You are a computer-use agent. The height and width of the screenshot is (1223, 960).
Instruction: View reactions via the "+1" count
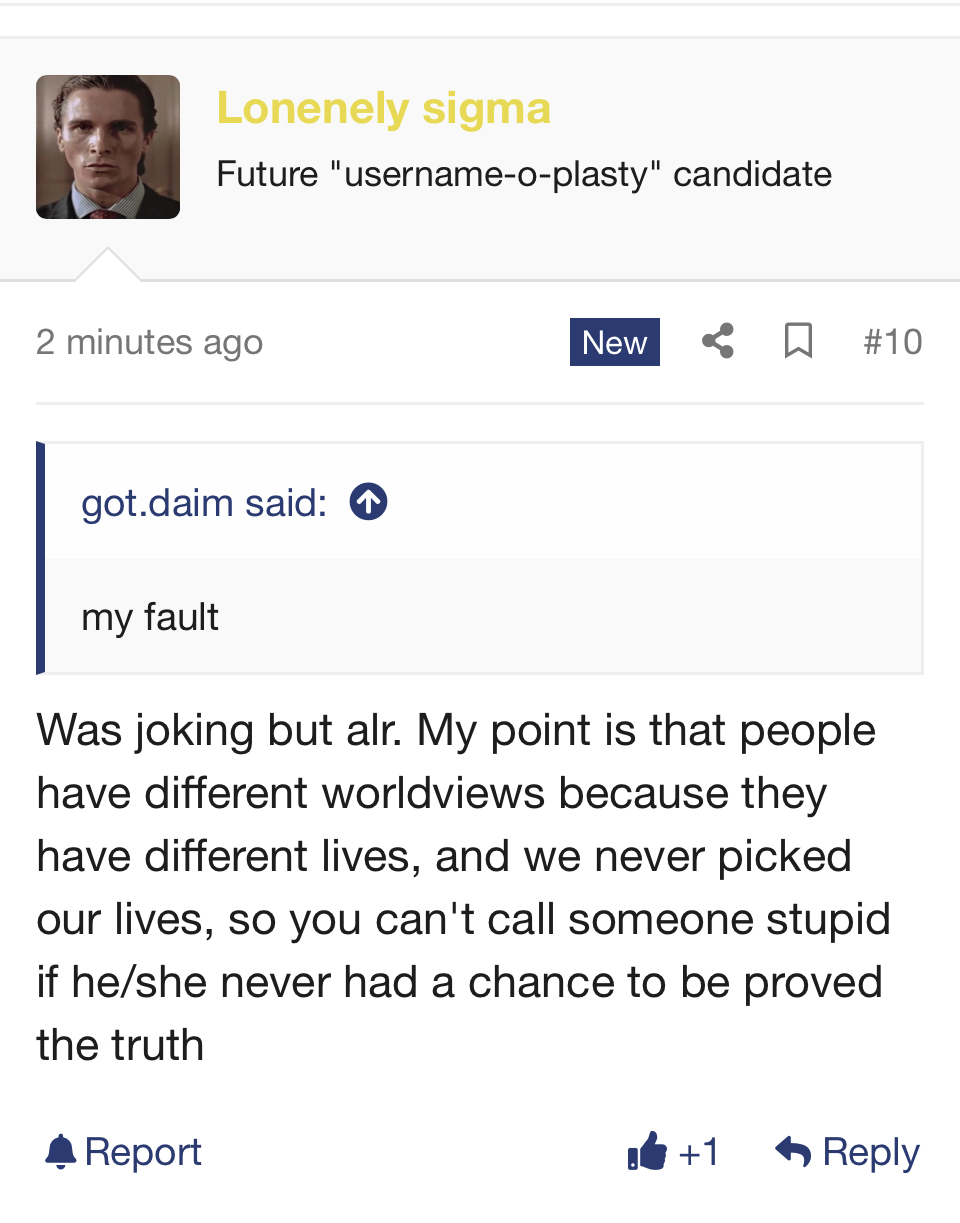click(x=699, y=1152)
